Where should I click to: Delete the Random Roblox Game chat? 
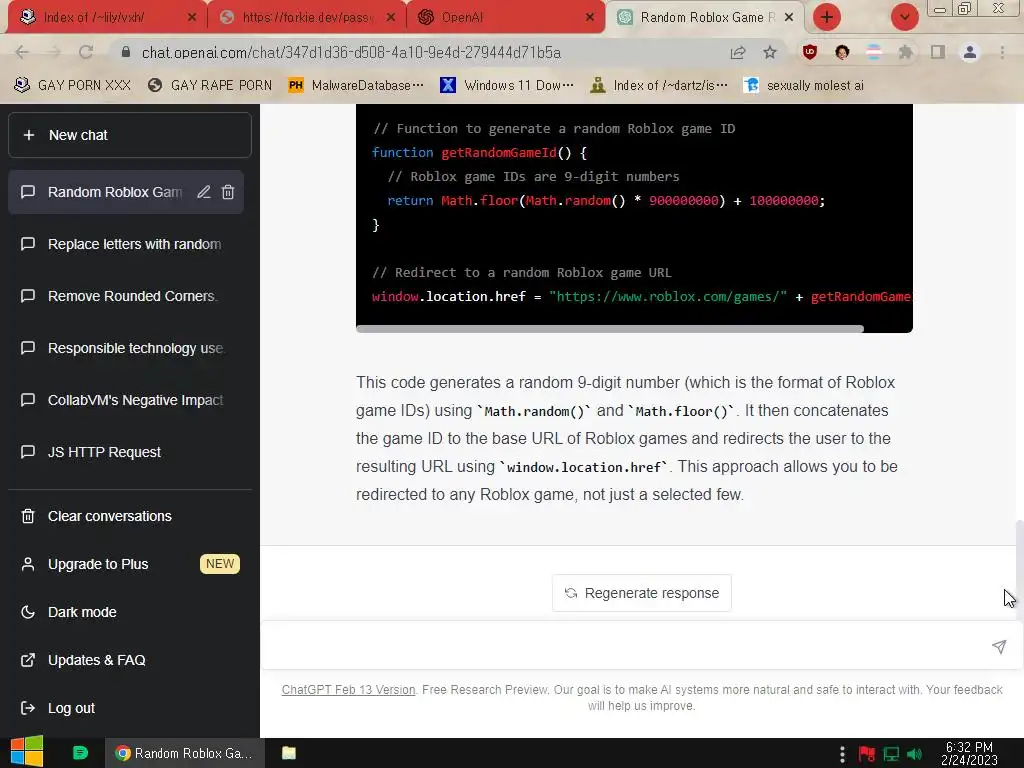[x=228, y=192]
